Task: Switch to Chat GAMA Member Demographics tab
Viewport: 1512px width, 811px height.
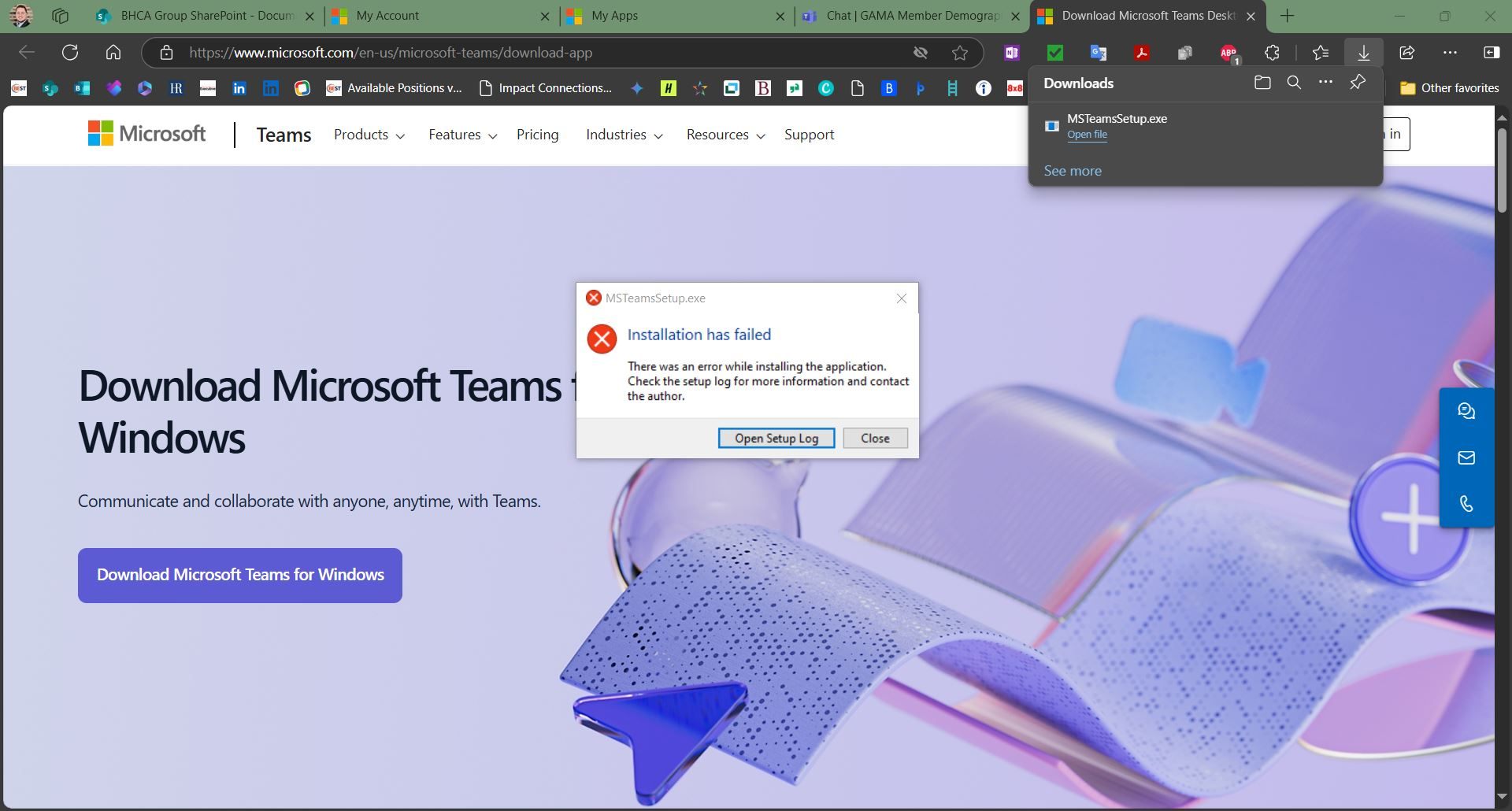Action: (911, 16)
